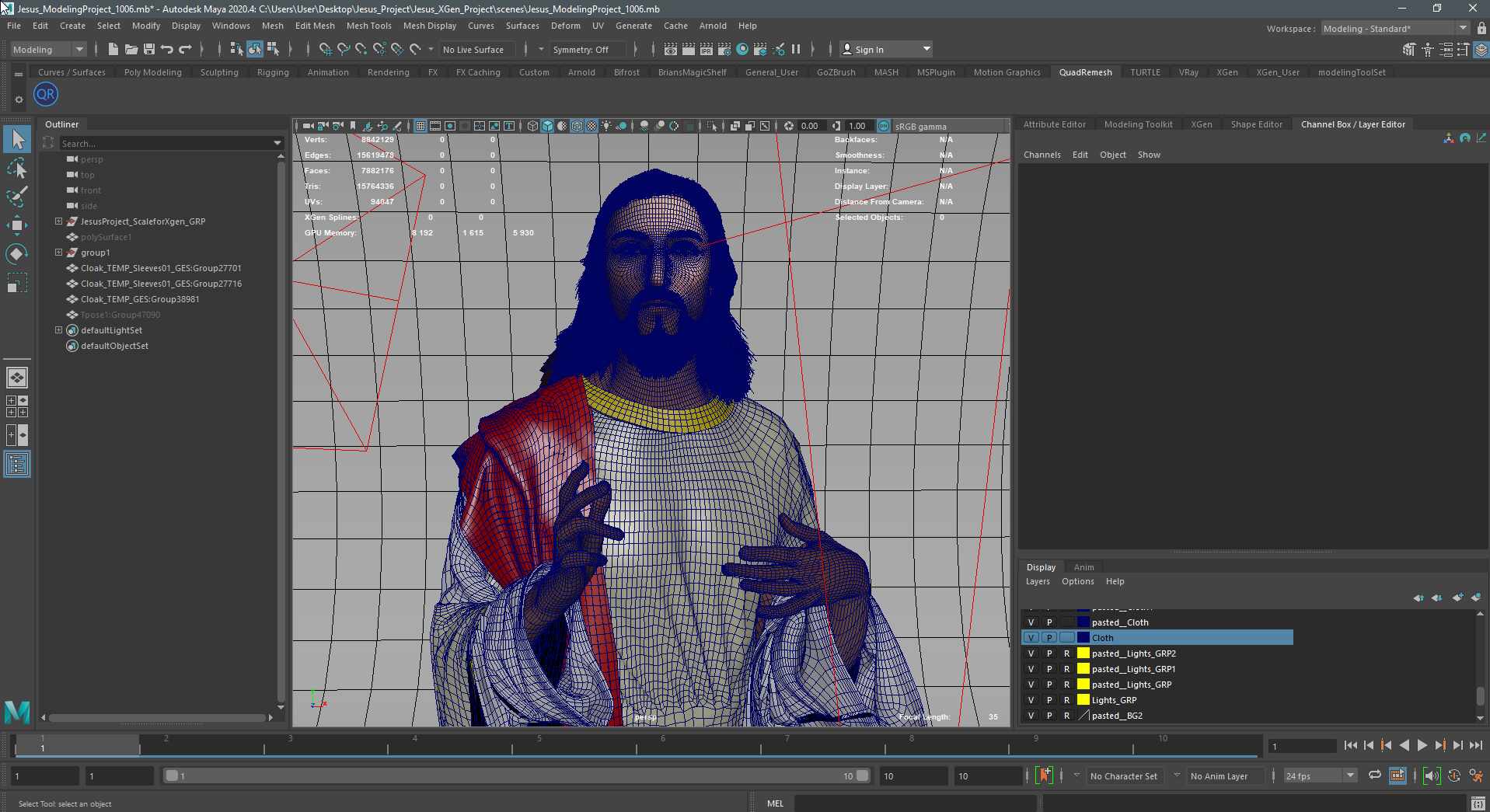Select the Rotate tool in toolbox
Viewport: 1490px width, 812px height.
click(x=17, y=254)
